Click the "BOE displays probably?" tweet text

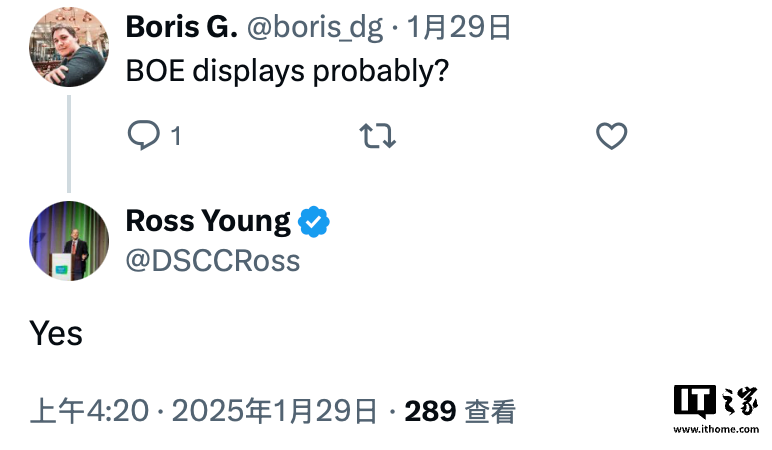[286, 73]
